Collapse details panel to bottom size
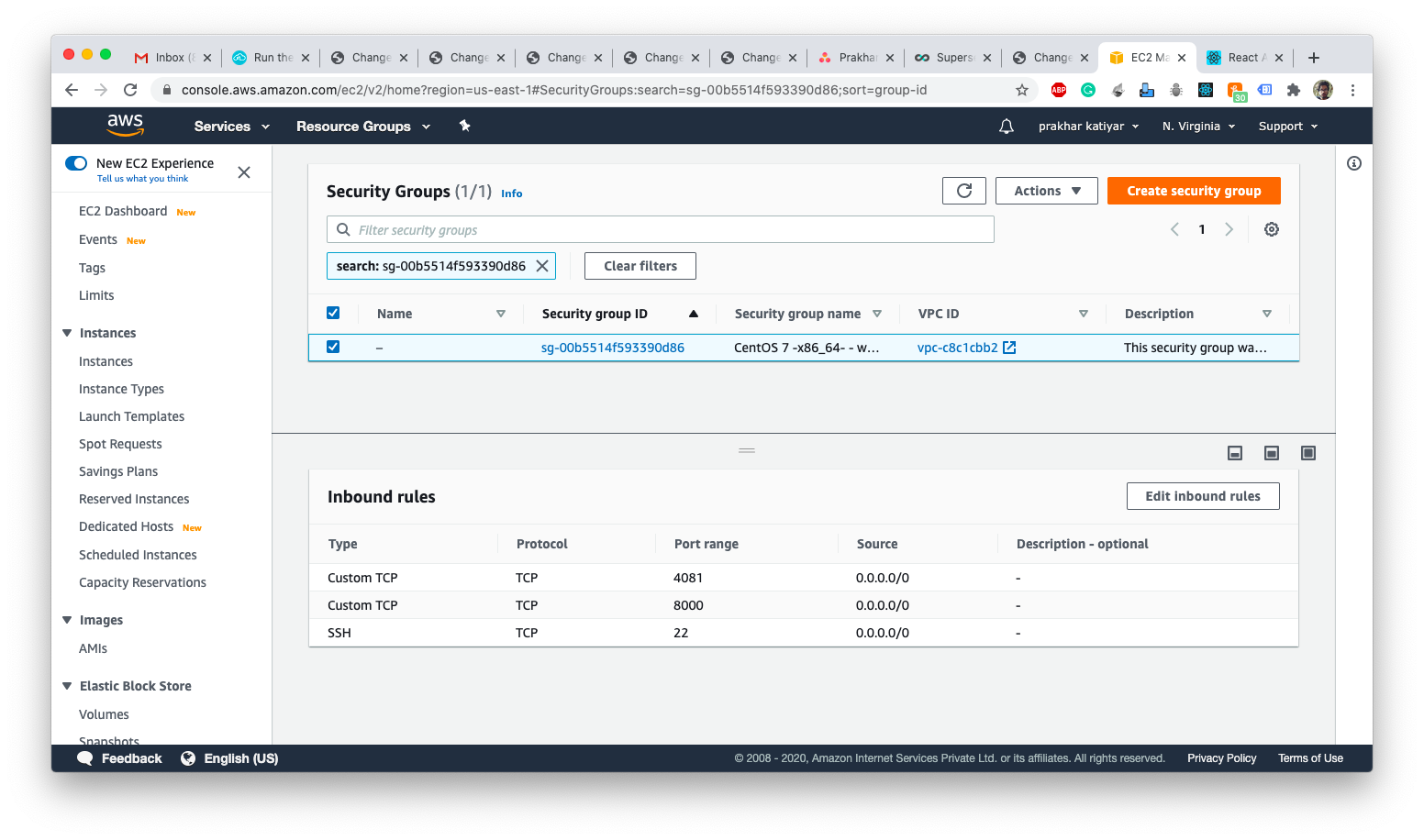Screen dimensions: 1424x840 1235,453
